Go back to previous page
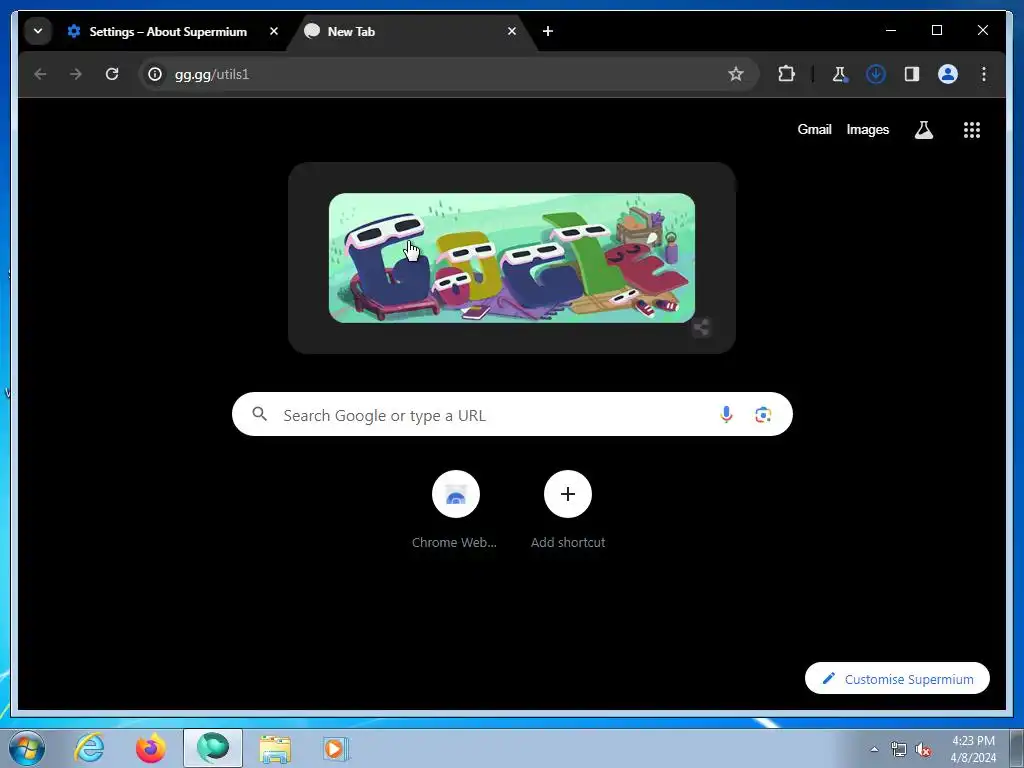Viewport: 1024px width, 768px height. click(x=40, y=74)
